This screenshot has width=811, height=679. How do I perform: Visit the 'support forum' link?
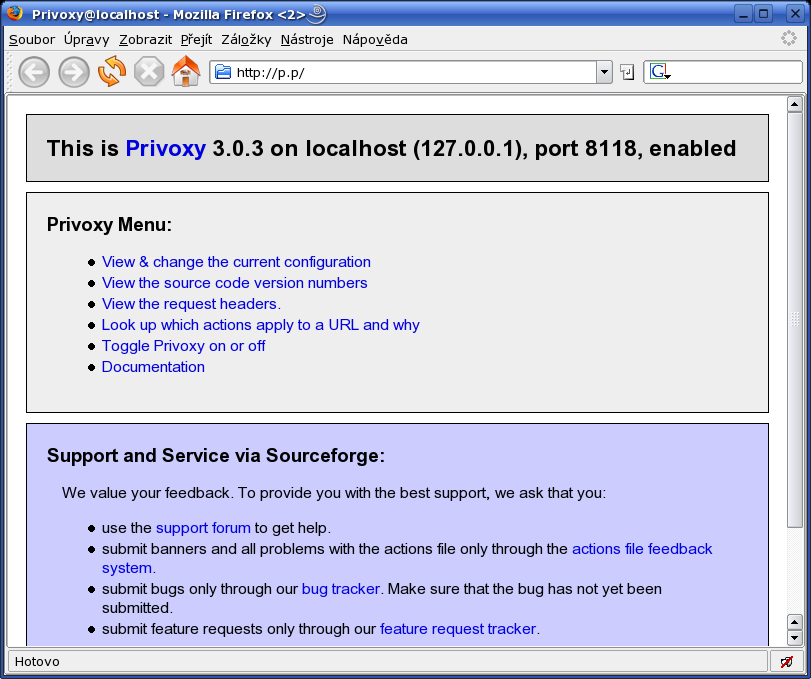click(203, 528)
